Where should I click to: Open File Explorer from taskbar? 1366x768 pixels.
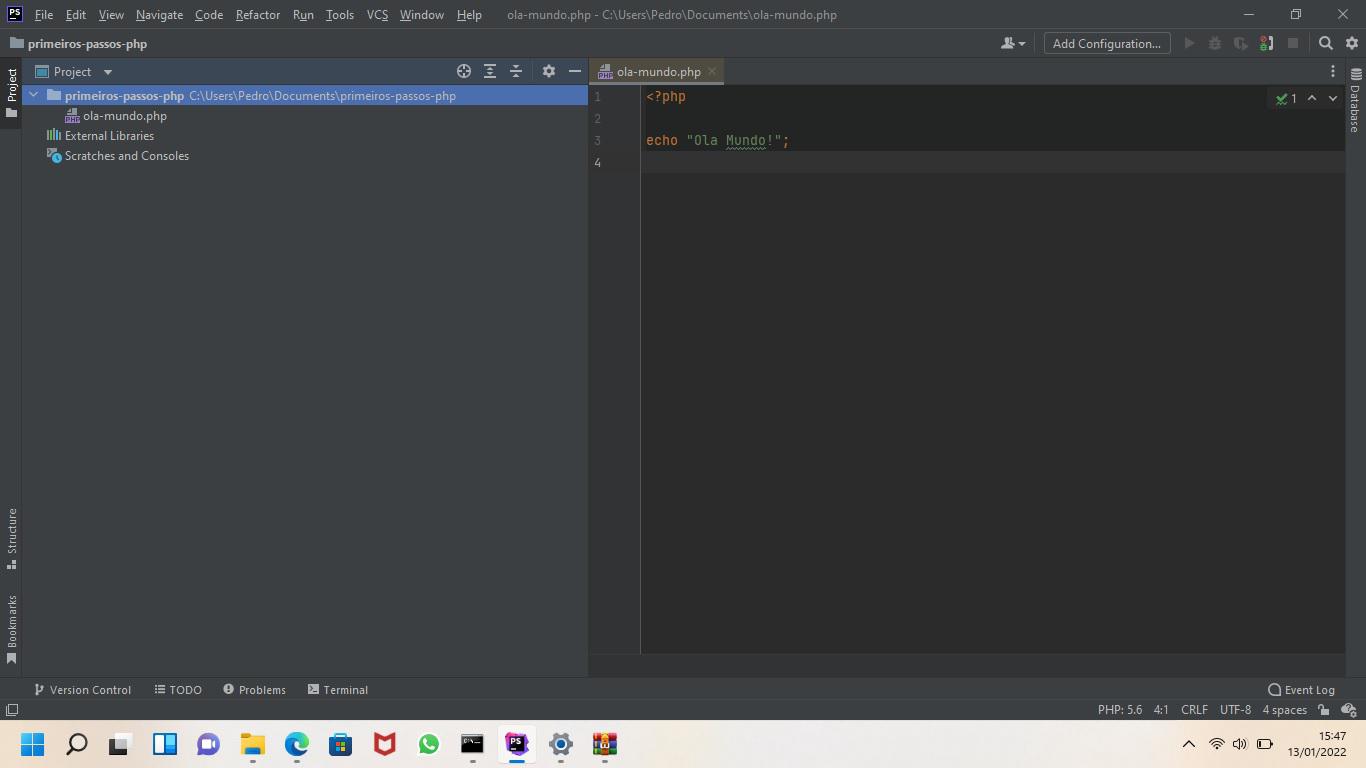[253, 744]
